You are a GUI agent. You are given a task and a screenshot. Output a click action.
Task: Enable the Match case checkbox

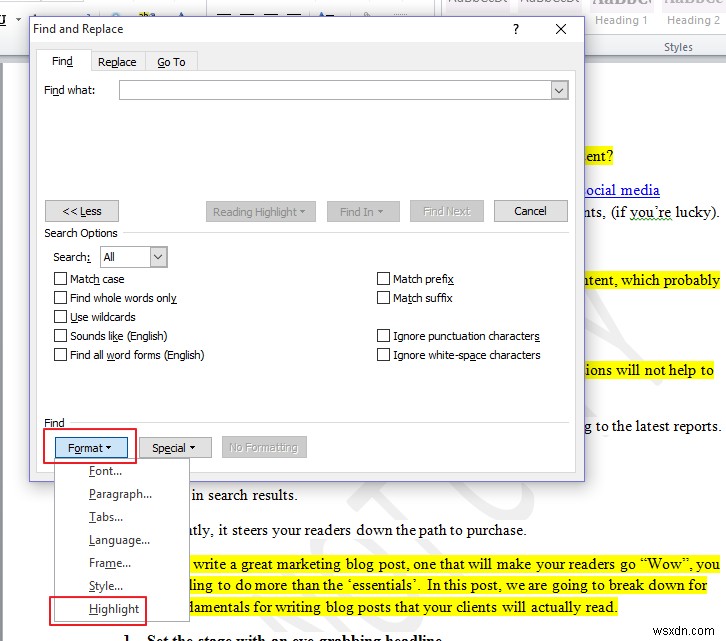coord(60,279)
